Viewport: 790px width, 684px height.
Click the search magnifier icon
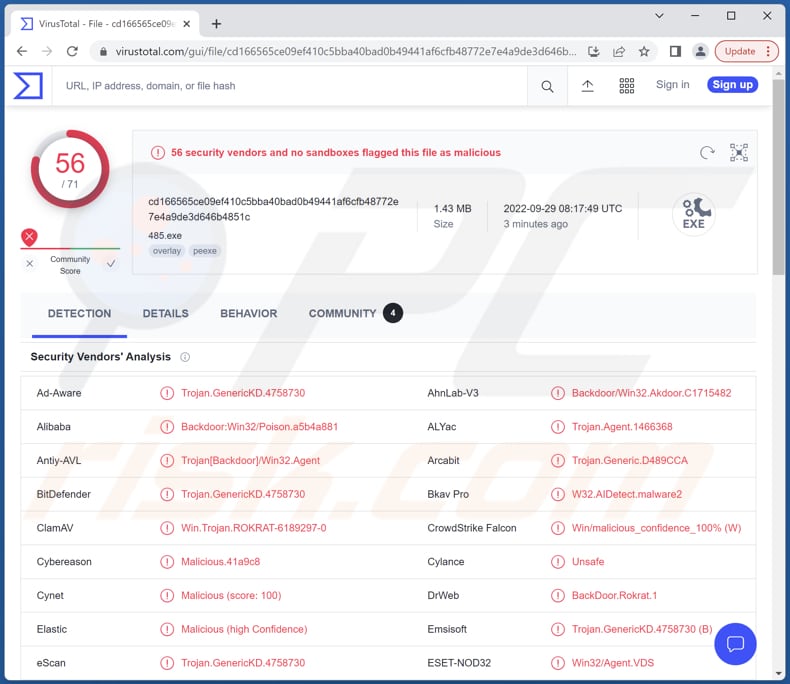click(547, 87)
